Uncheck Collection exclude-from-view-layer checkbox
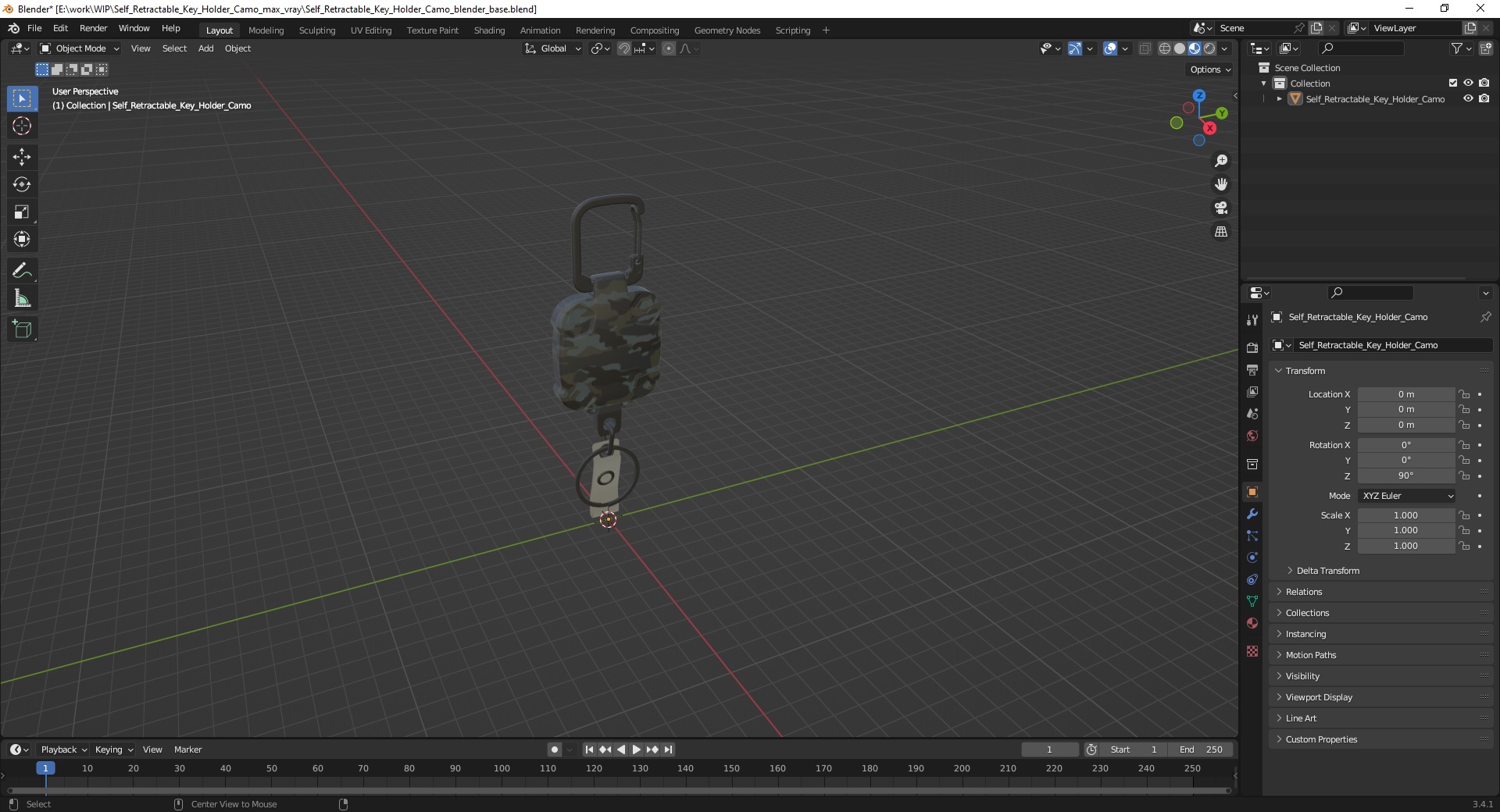Screen dimensions: 1500x812 click(1453, 83)
